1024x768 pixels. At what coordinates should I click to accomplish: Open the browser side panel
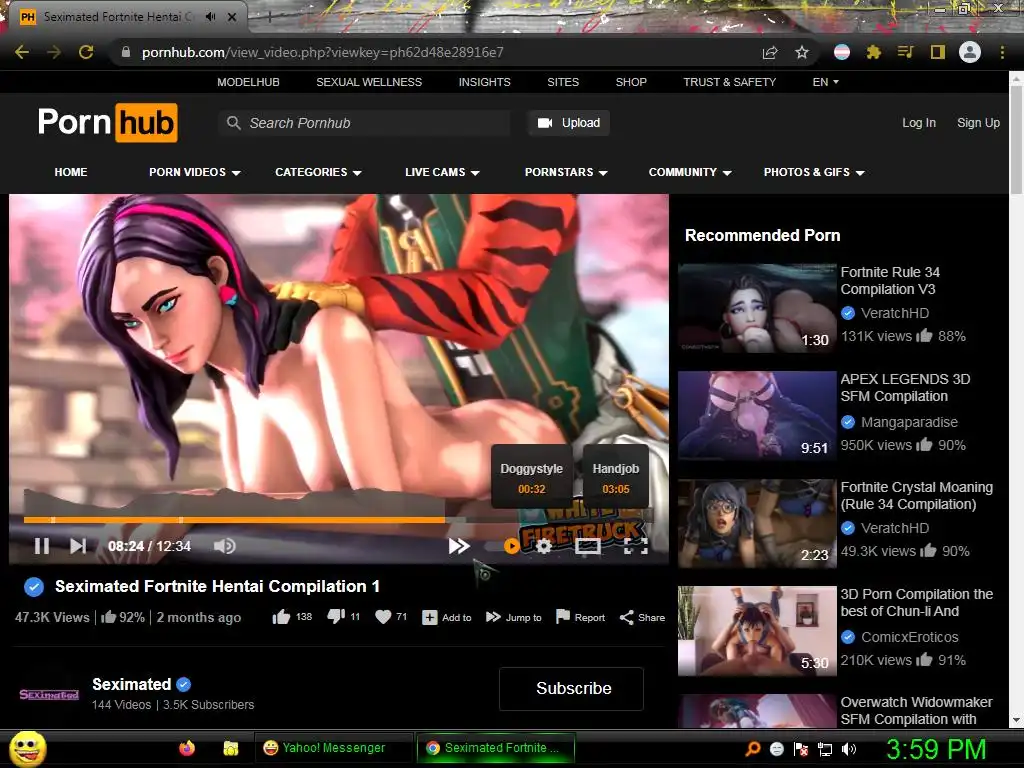(938, 52)
